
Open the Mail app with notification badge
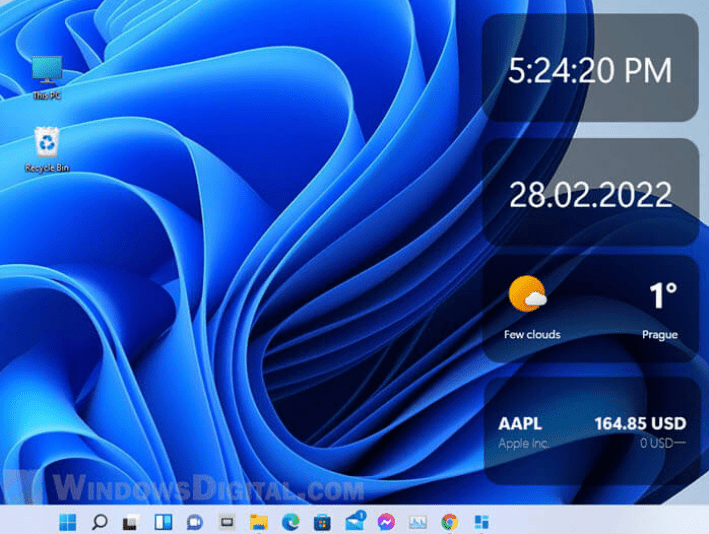354,521
